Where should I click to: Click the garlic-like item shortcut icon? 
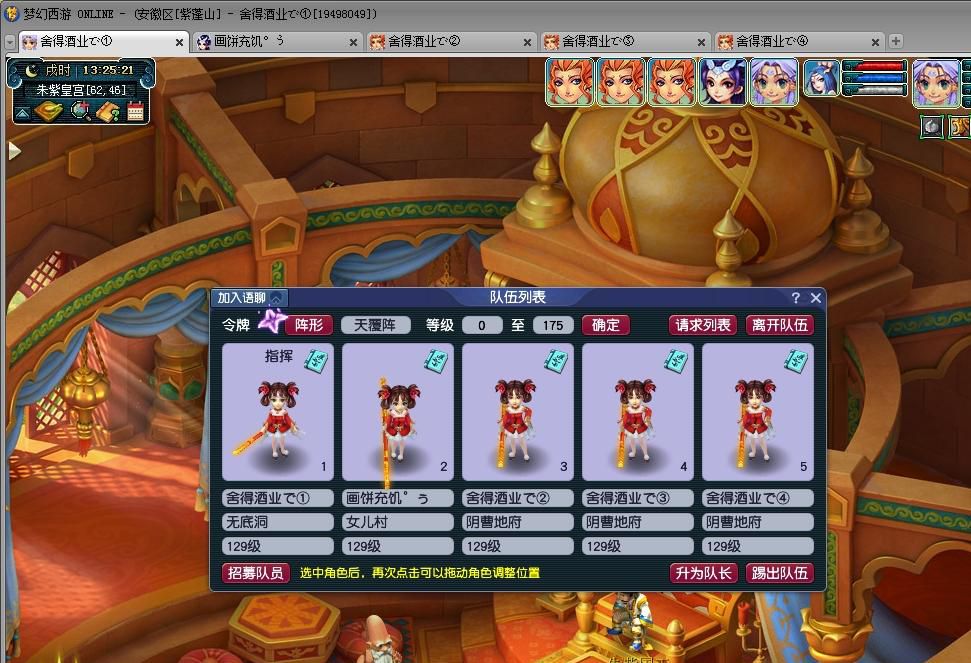coord(932,127)
